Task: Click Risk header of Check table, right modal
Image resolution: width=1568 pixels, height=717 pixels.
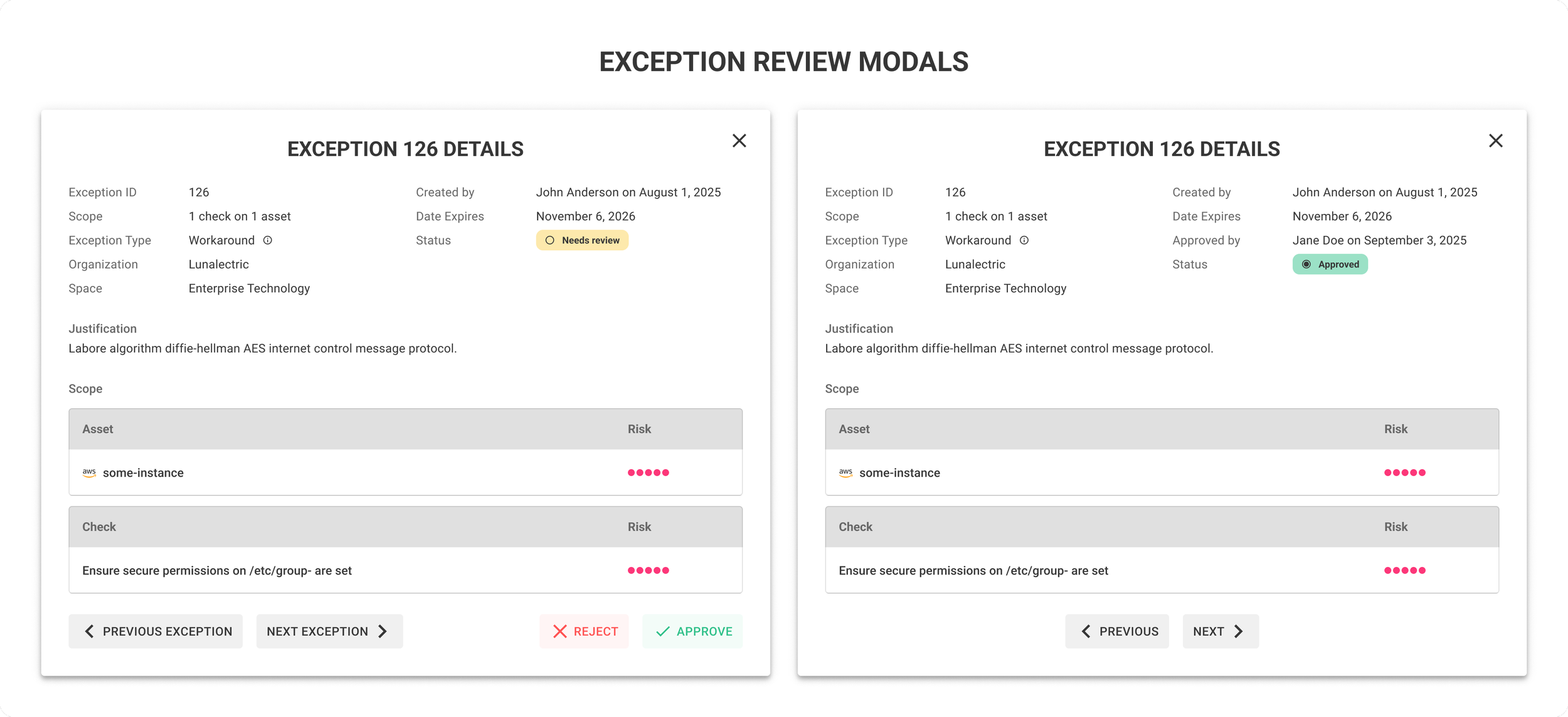Action: tap(1396, 527)
